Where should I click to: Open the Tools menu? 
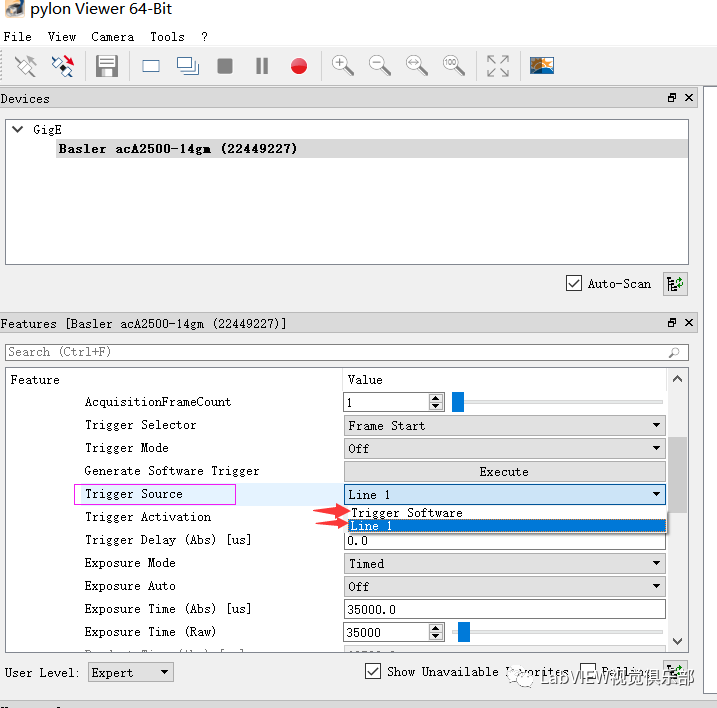[167, 37]
